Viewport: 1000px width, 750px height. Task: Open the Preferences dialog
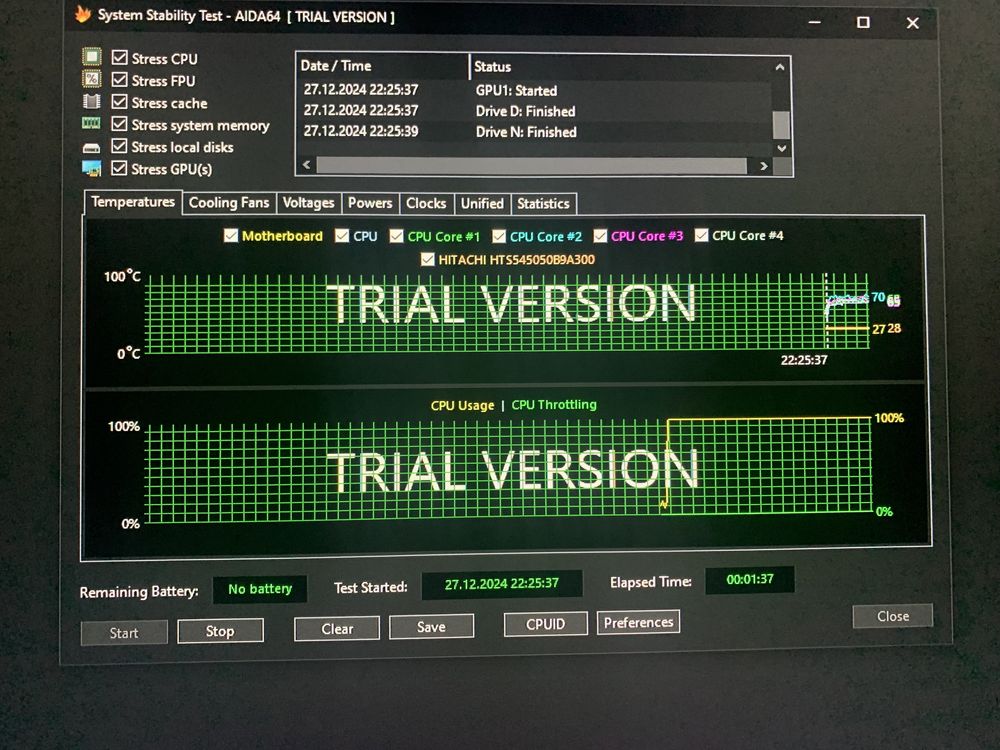638,622
